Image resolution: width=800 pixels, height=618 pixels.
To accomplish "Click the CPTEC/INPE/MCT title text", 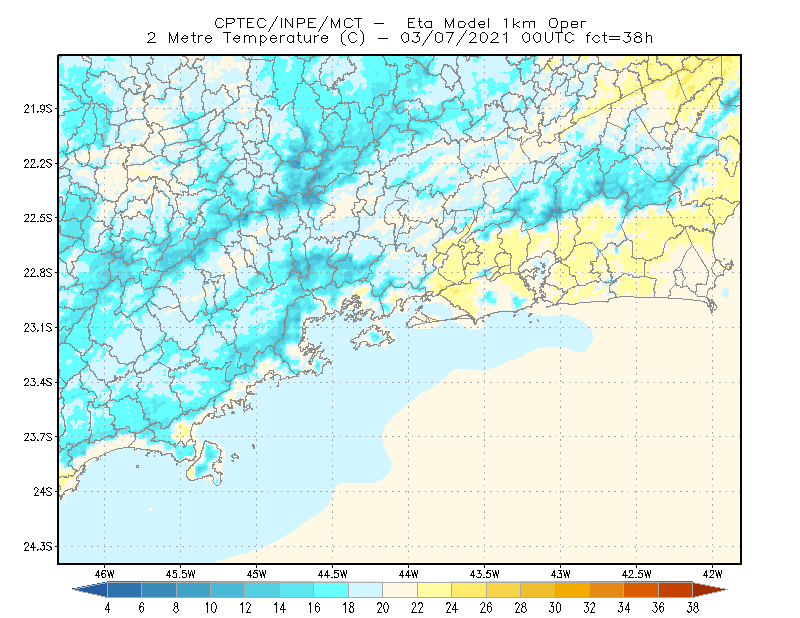I will coord(288,23).
